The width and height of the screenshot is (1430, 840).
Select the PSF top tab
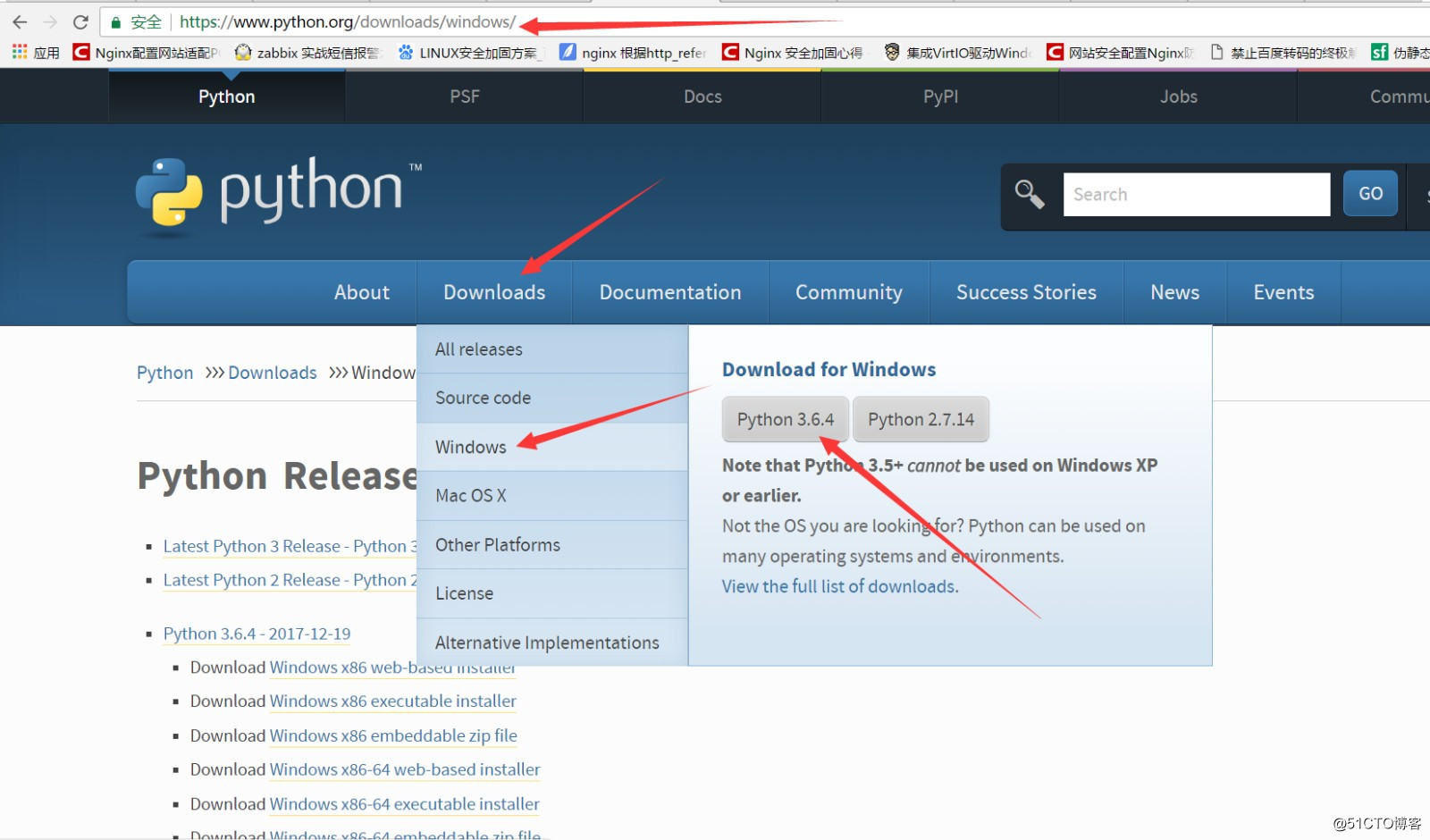coord(465,97)
